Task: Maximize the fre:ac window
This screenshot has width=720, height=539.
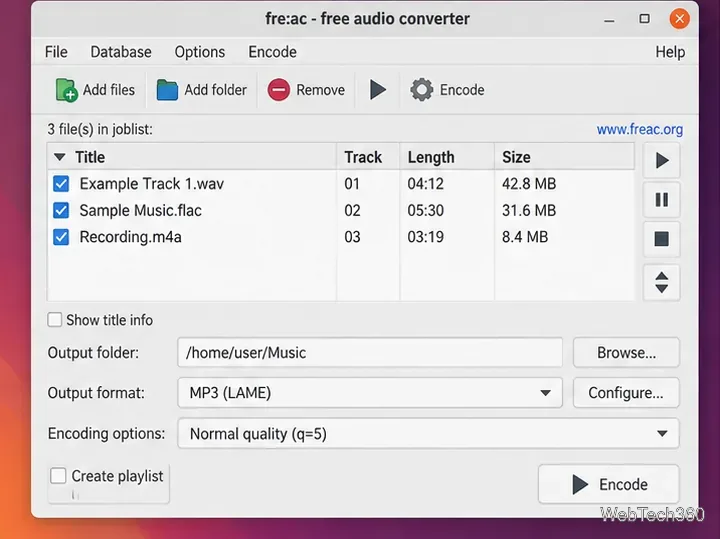Action: click(645, 19)
